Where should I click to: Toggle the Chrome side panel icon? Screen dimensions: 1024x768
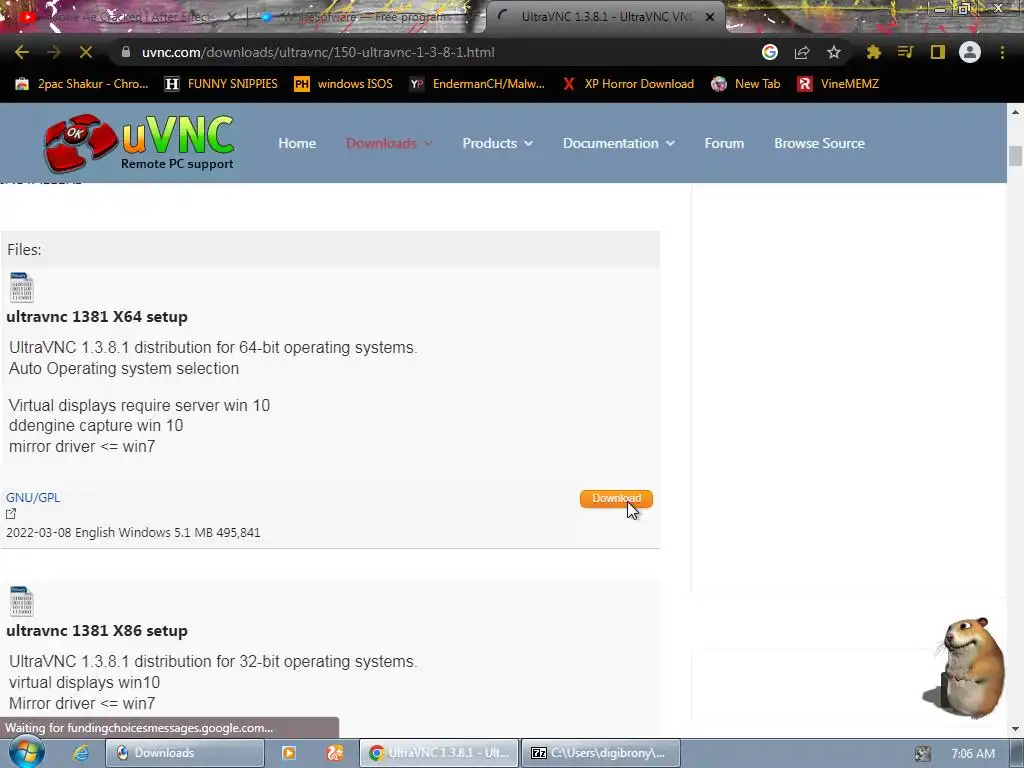[x=938, y=52]
